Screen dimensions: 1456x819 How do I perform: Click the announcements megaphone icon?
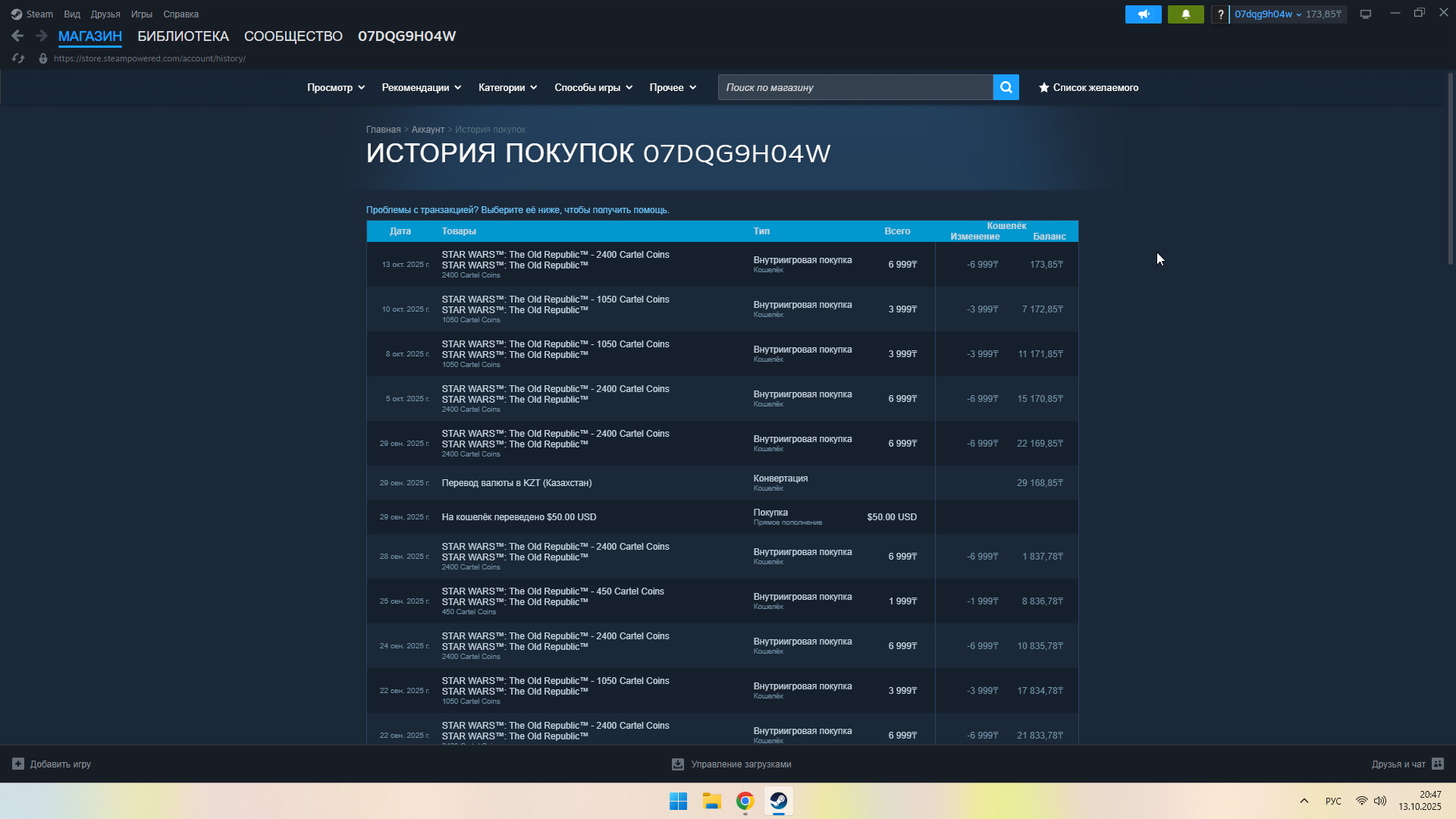point(1143,14)
